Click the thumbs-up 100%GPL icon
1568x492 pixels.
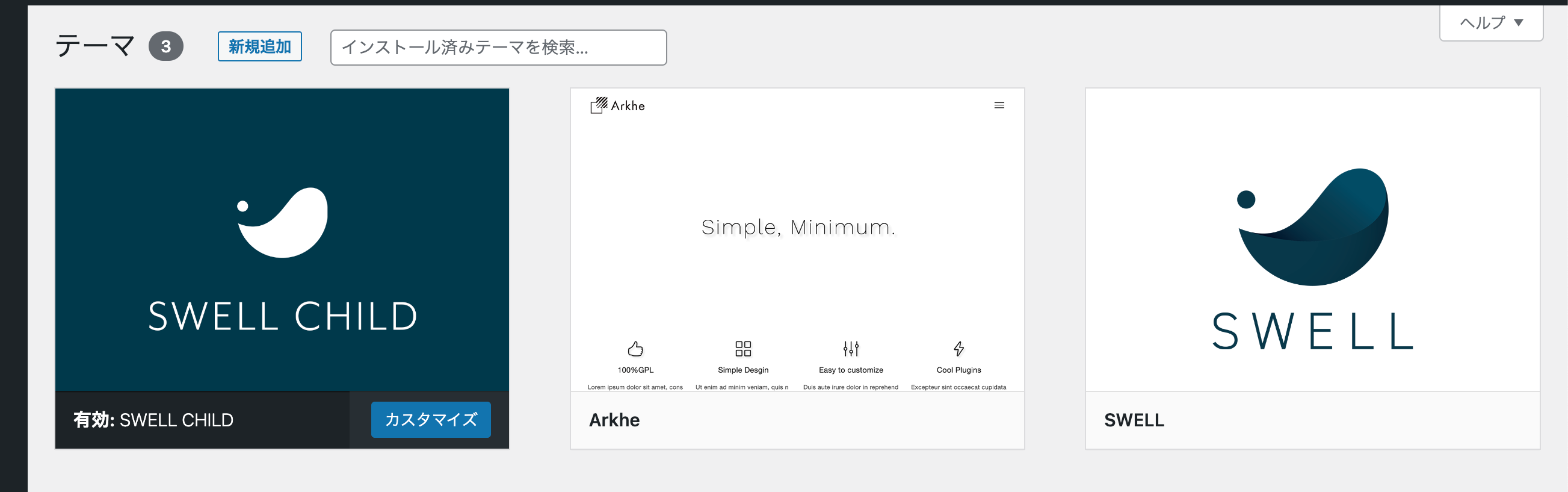635,349
